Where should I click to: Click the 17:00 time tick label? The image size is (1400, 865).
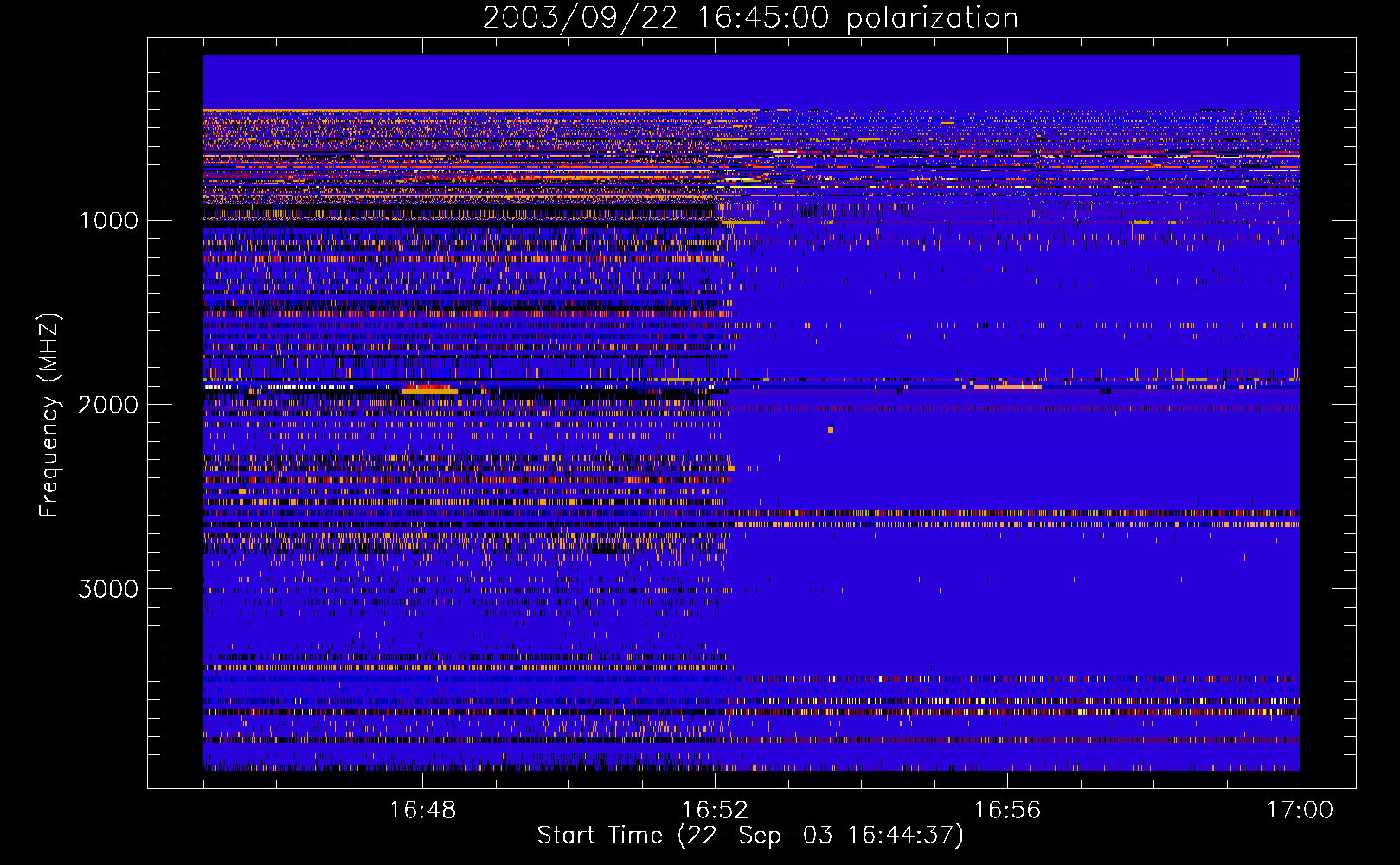1300,810
